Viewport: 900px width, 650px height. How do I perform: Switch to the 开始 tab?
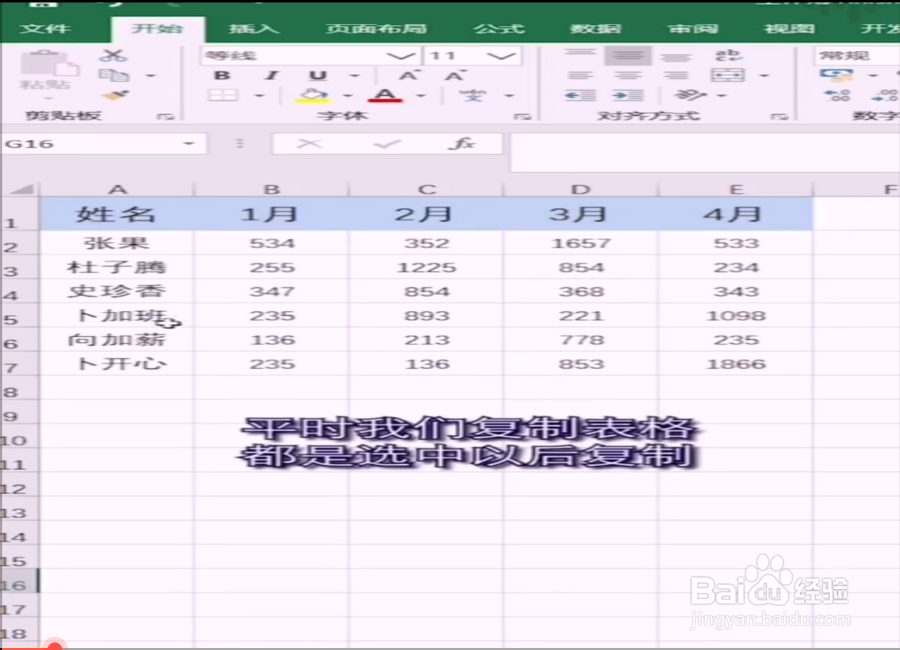point(157,28)
